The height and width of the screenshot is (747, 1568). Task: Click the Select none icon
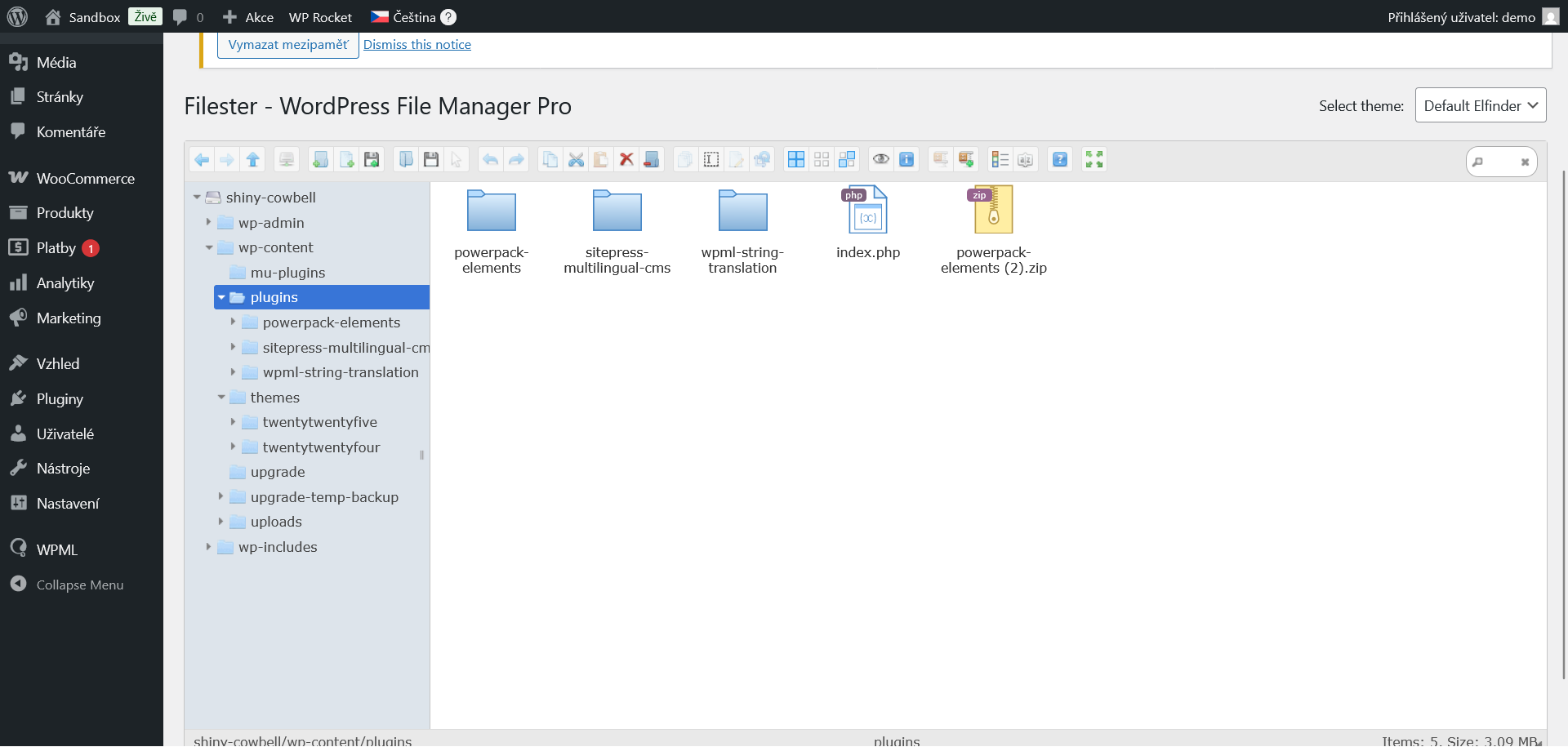tap(822, 160)
